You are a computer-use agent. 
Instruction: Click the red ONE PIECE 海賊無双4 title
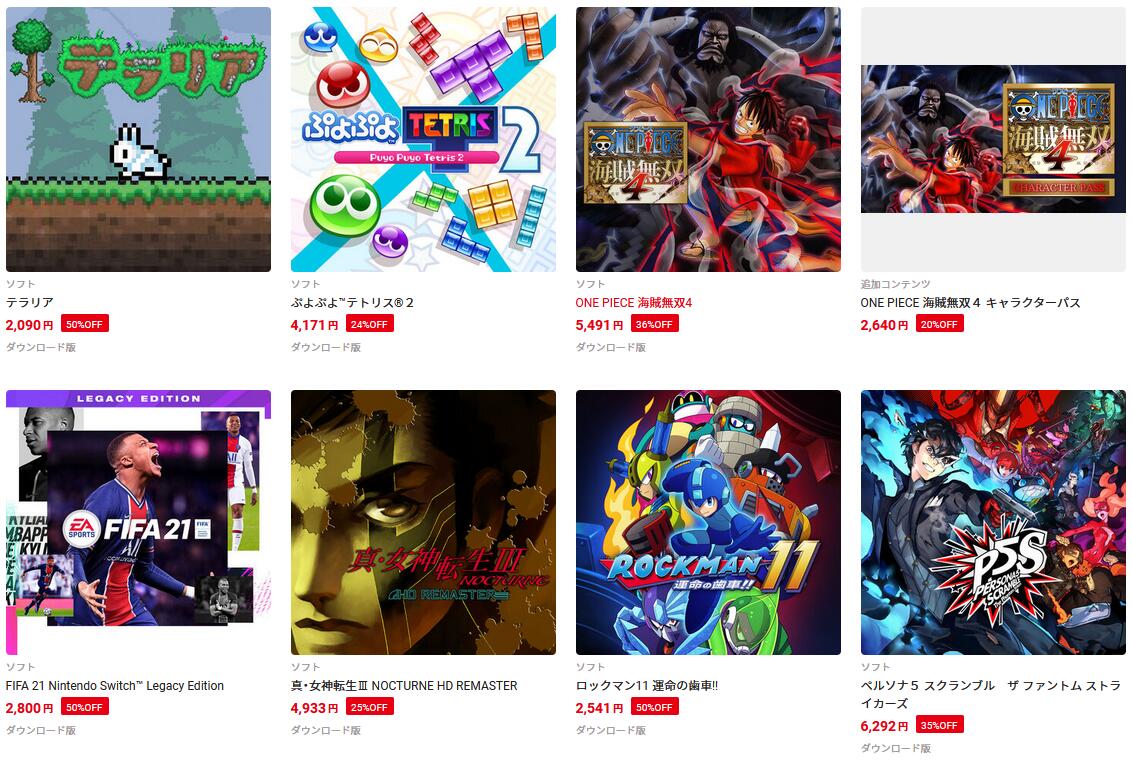[634, 303]
